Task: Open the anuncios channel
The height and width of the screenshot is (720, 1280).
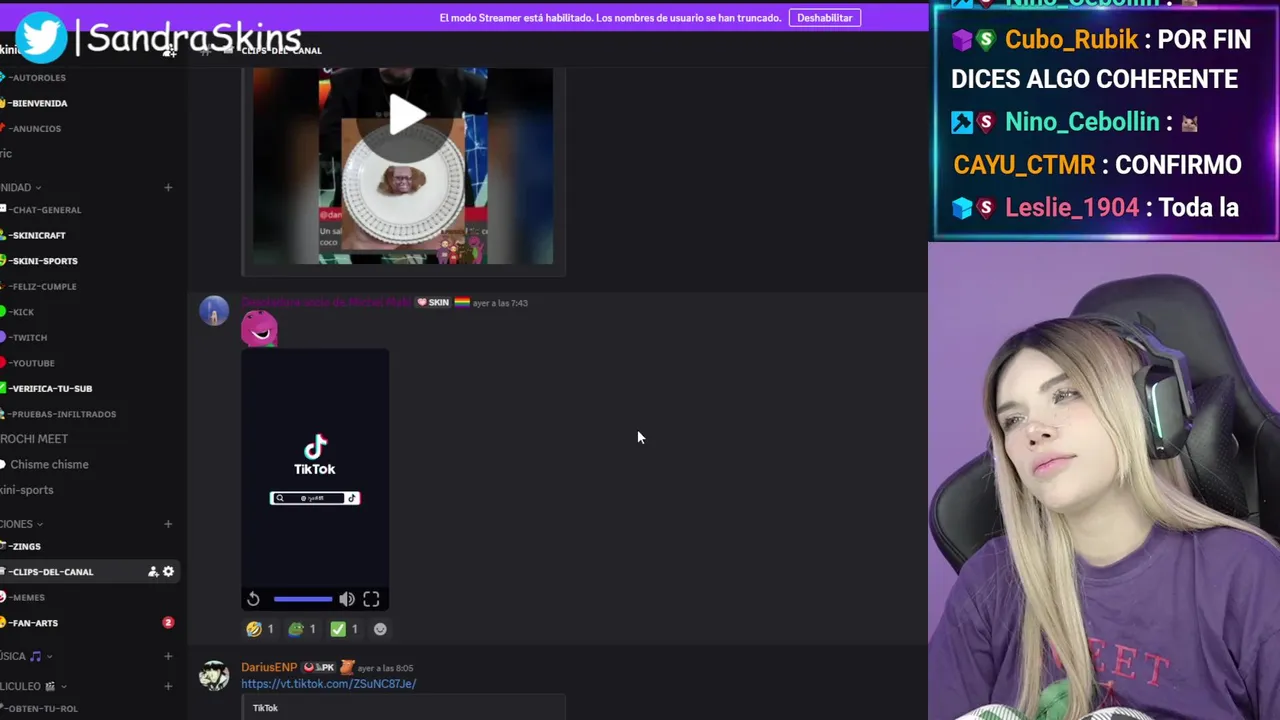Action: pyautogui.click(x=35, y=128)
